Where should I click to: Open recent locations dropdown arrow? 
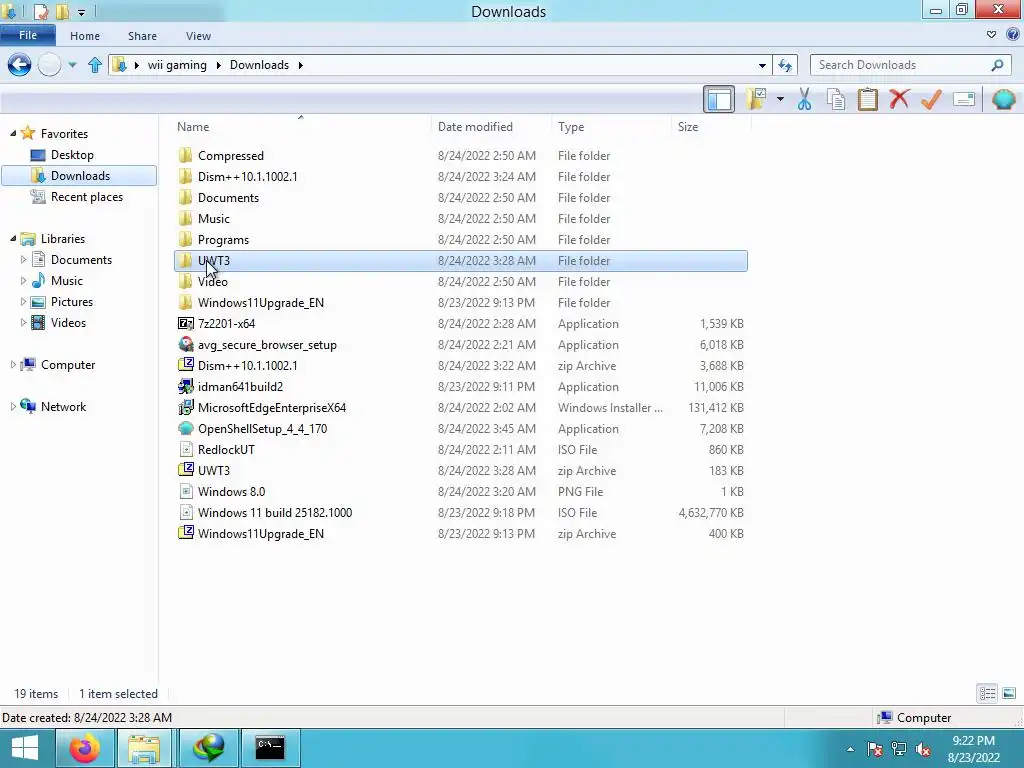72,65
